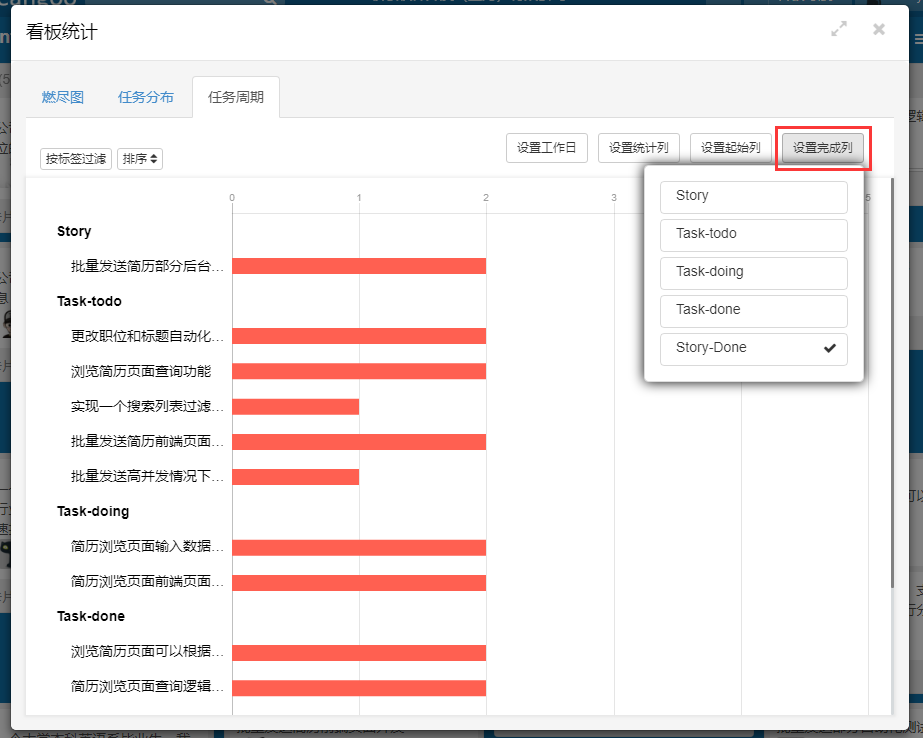Viewport: 923px width, 738px height.
Task: Select the Task-todo option in the list
Action: pos(753,235)
